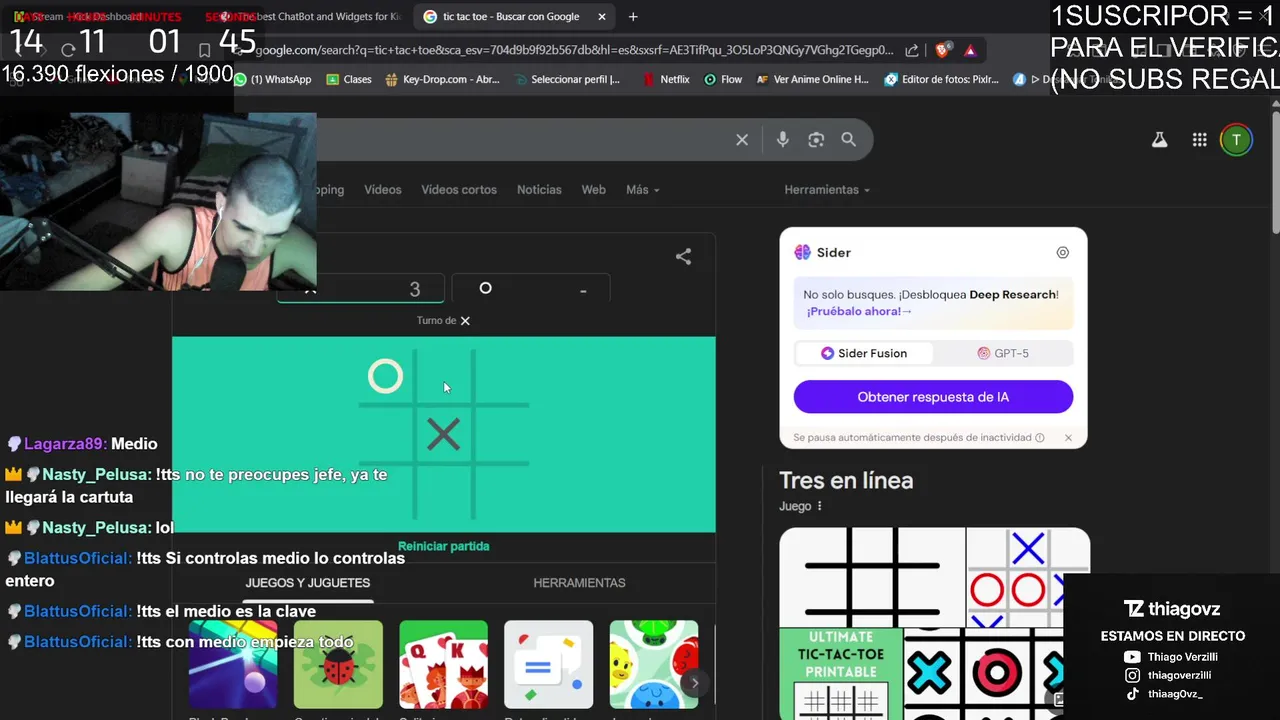The height and width of the screenshot is (720, 1280).
Task: Open the WhatsApp bookmark
Action: pos(273,79)
